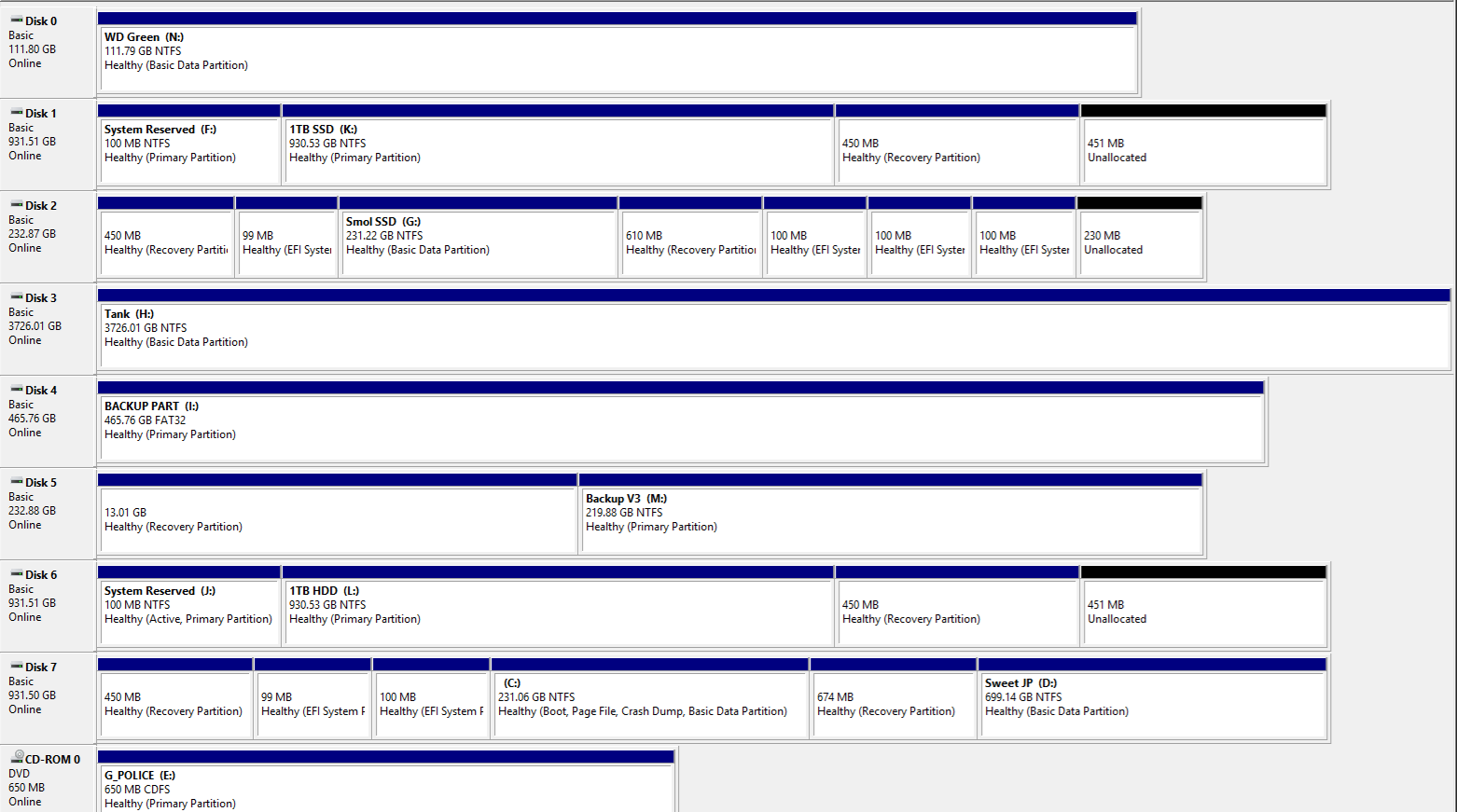This screenshot has height=812, width=1457.
Task: Select the 610 MB recovery partition
Action: [690, 237]
